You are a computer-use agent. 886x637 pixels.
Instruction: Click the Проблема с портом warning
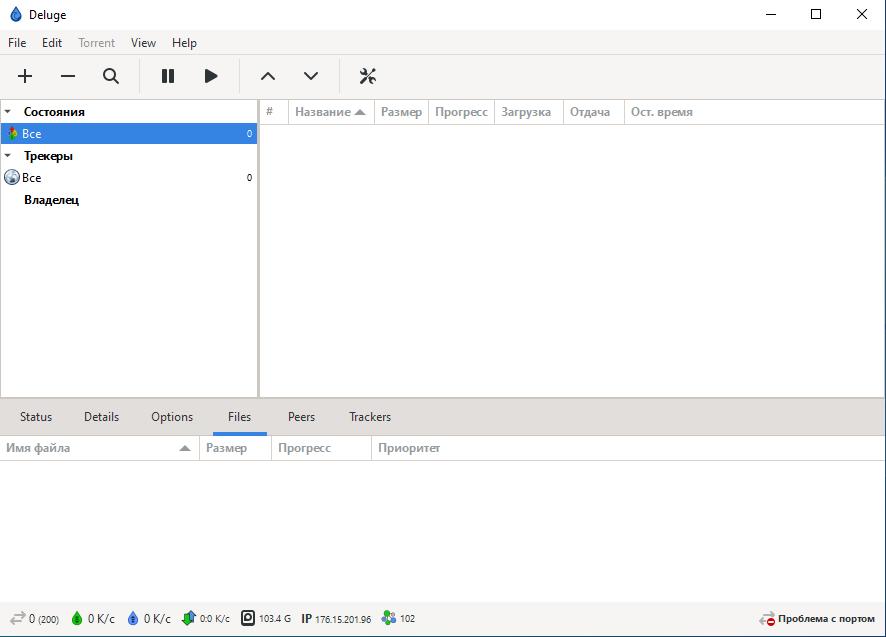pos(817,619)
